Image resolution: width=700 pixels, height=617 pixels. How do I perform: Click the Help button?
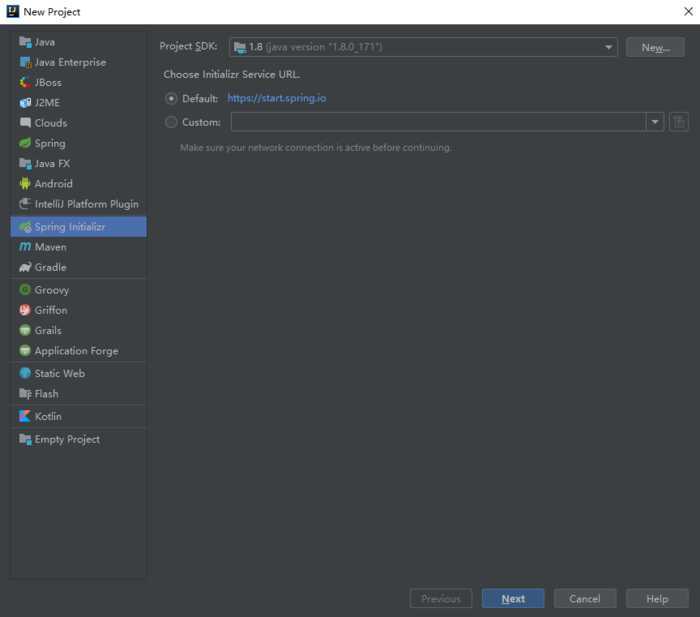coord(657,598)
